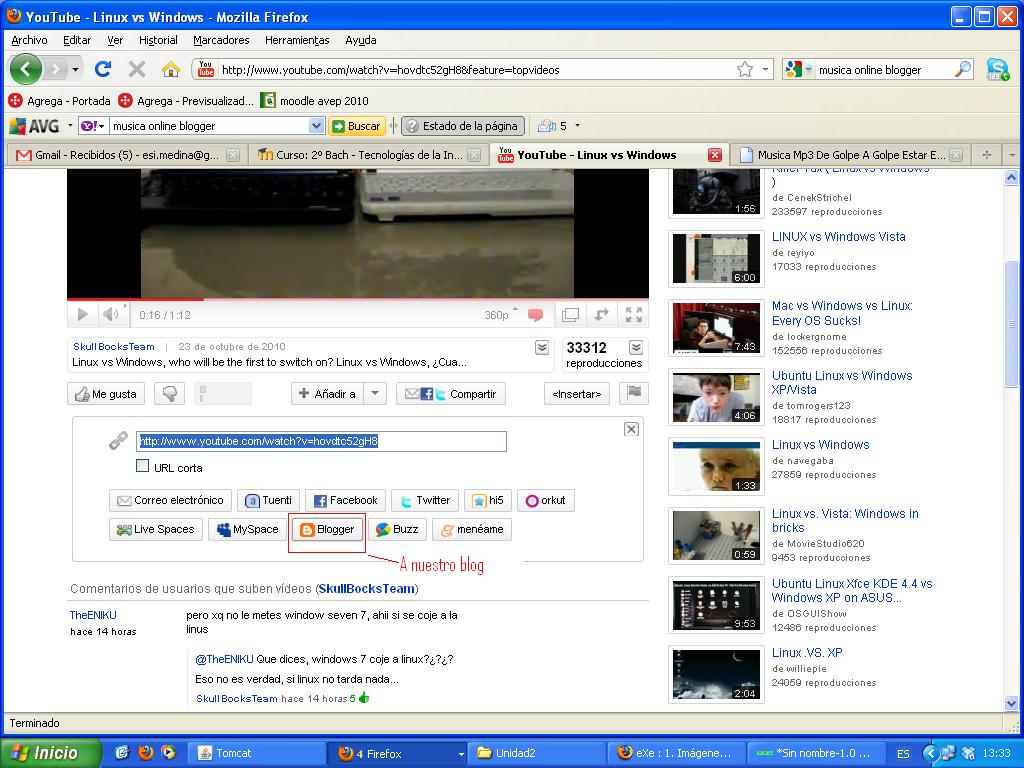This screenshot has width=1024, height=768.
Task: Switch to the Musica Mp3 De Golpe tab
Action: 850,155
